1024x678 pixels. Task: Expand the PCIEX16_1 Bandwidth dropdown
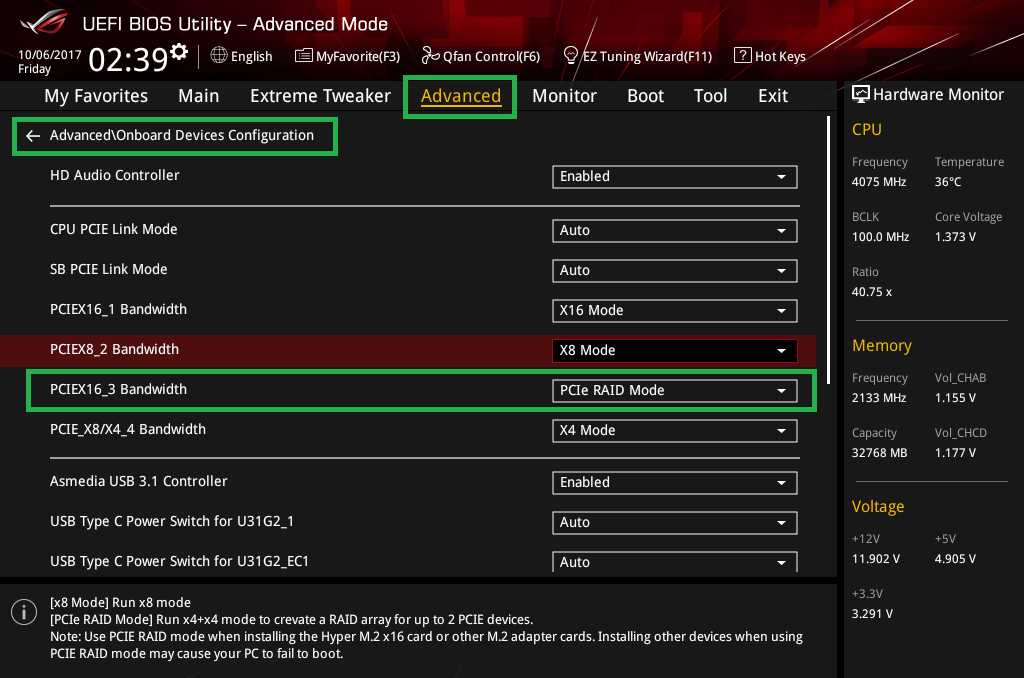point(675,310)
